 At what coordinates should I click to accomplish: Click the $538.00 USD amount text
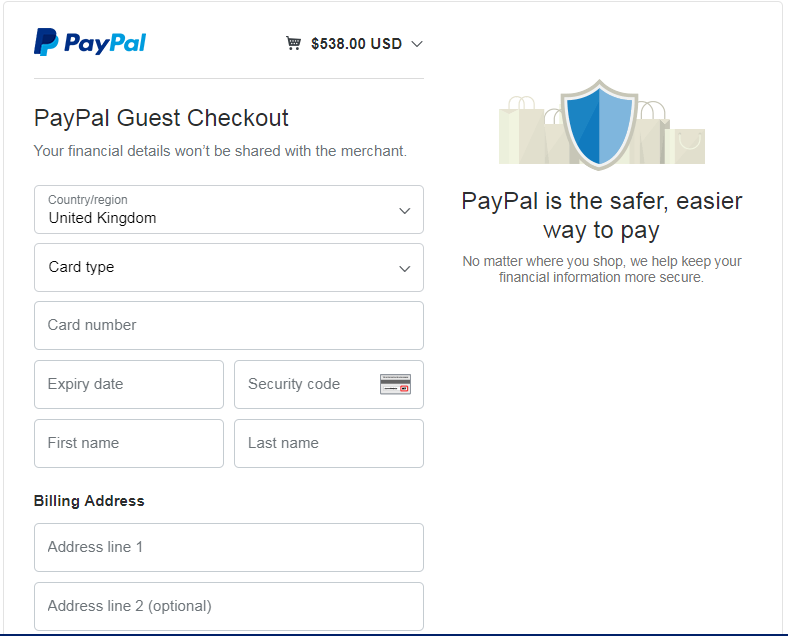(x=356, y=44)
